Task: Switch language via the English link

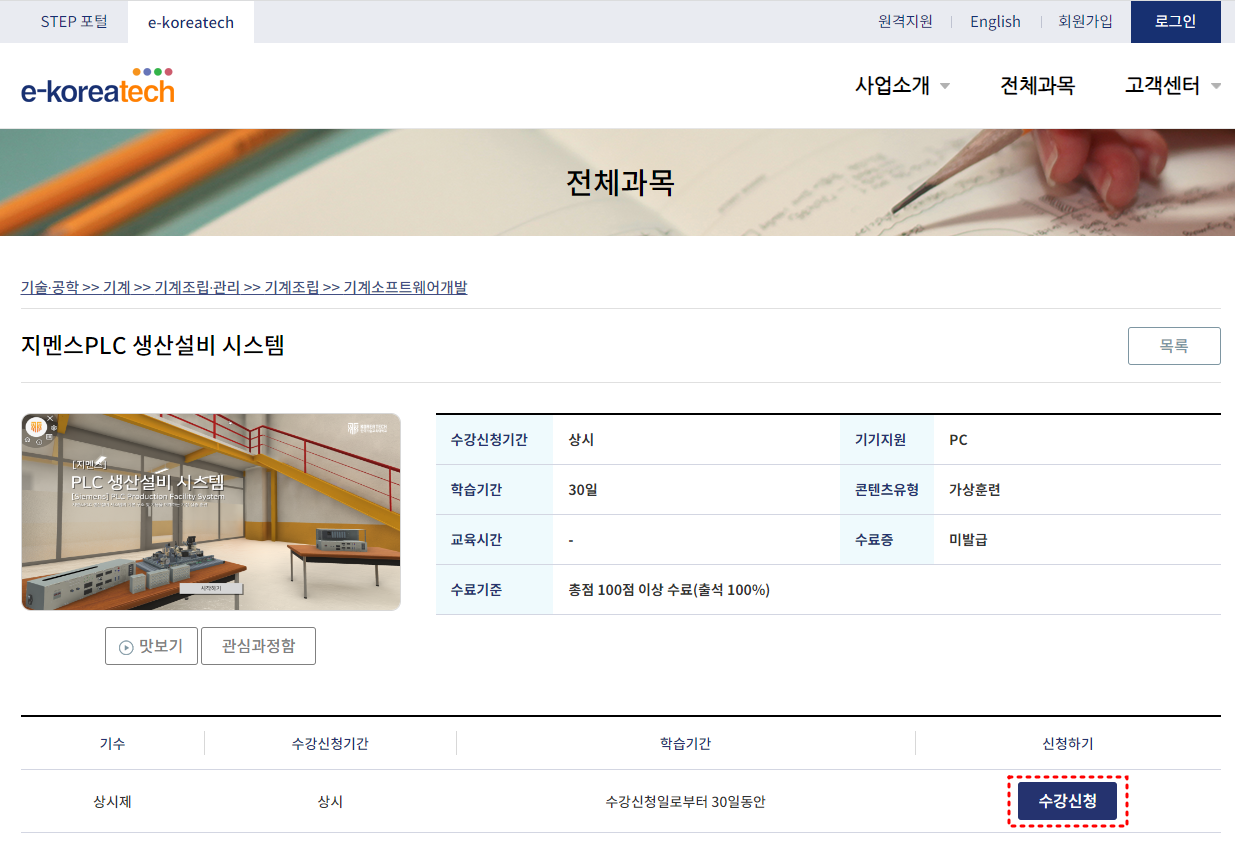Action: [x=995, y=21]
